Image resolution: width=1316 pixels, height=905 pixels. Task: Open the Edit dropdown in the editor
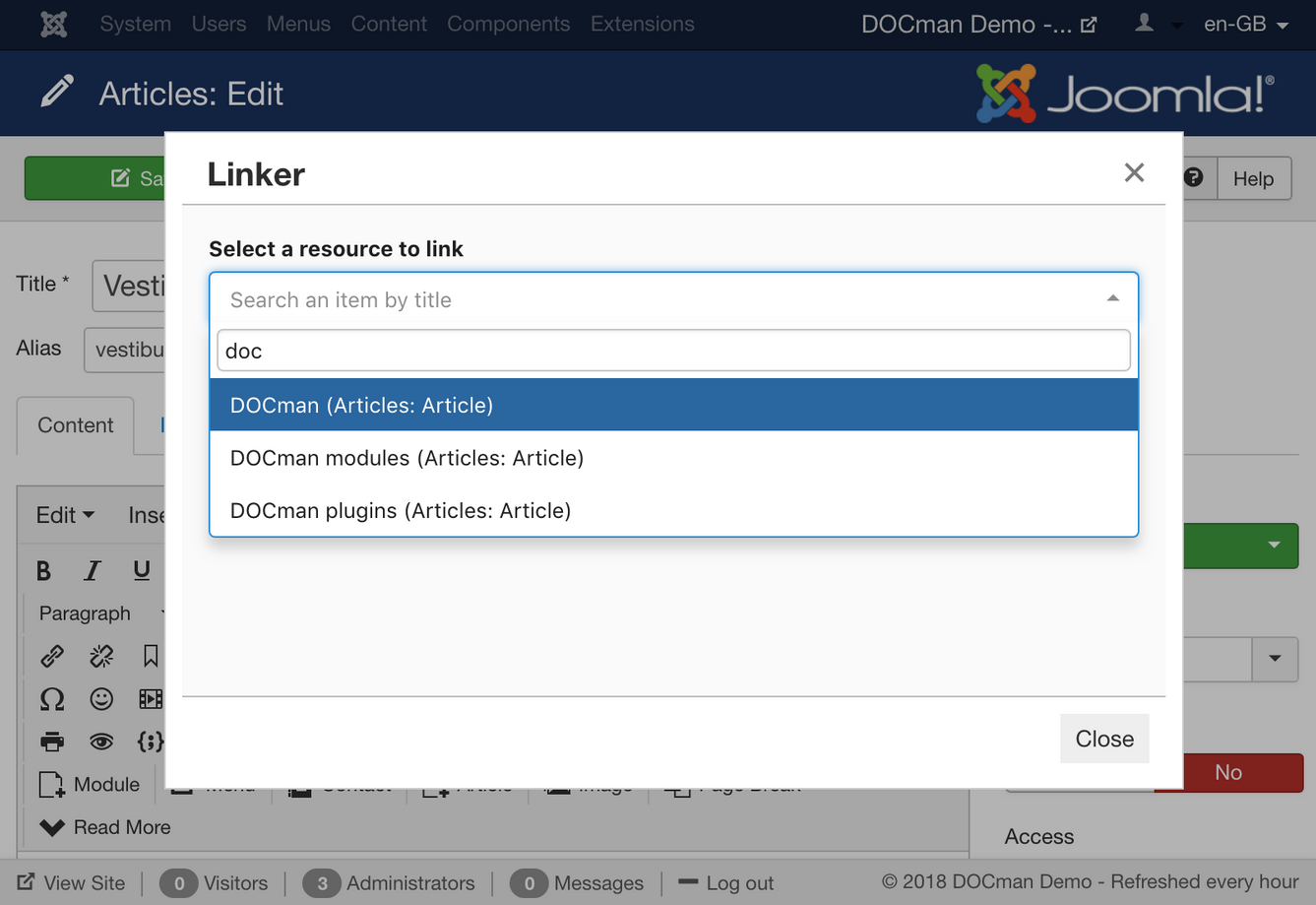(65, 515)
